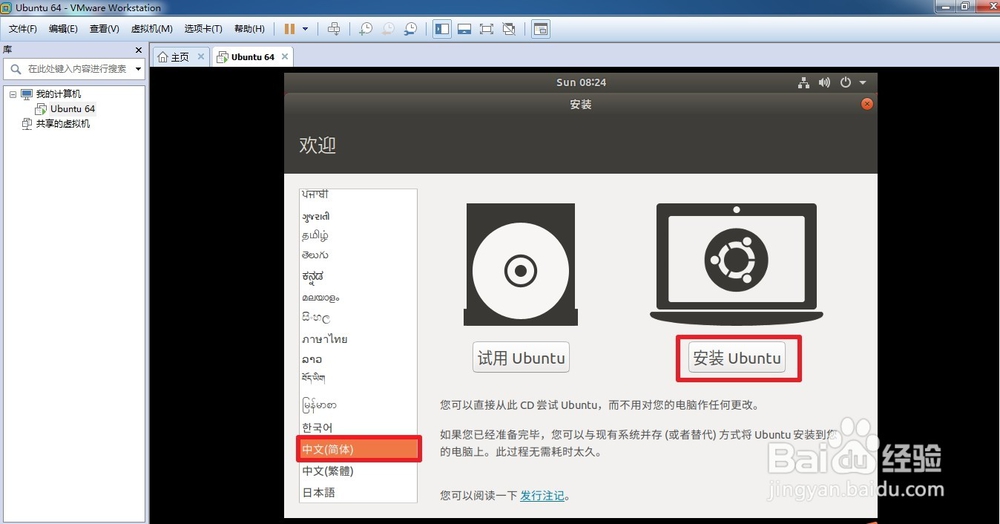Open the 虚拟机(M) menu

[x=152, y=29]
